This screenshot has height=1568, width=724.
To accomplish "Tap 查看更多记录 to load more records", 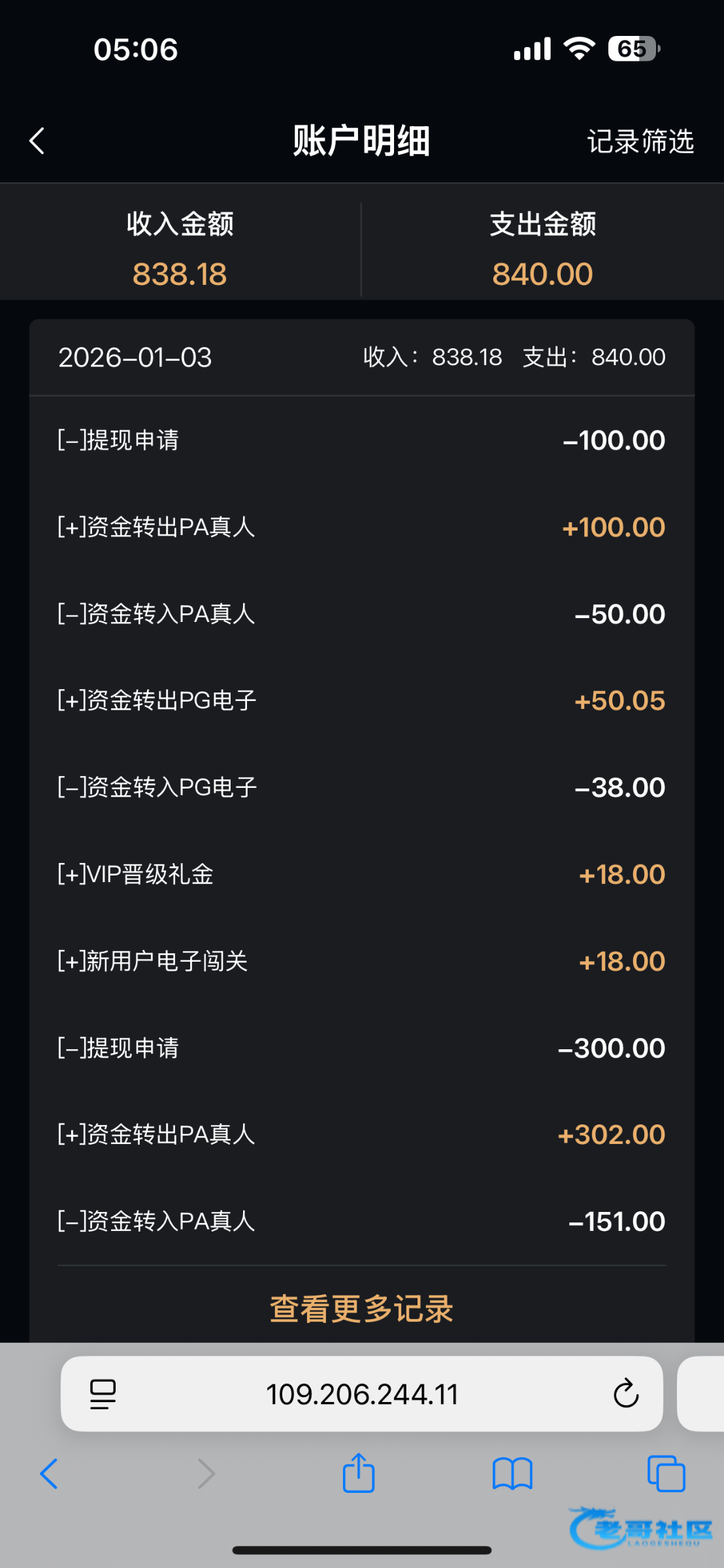I will point(361,1309).
